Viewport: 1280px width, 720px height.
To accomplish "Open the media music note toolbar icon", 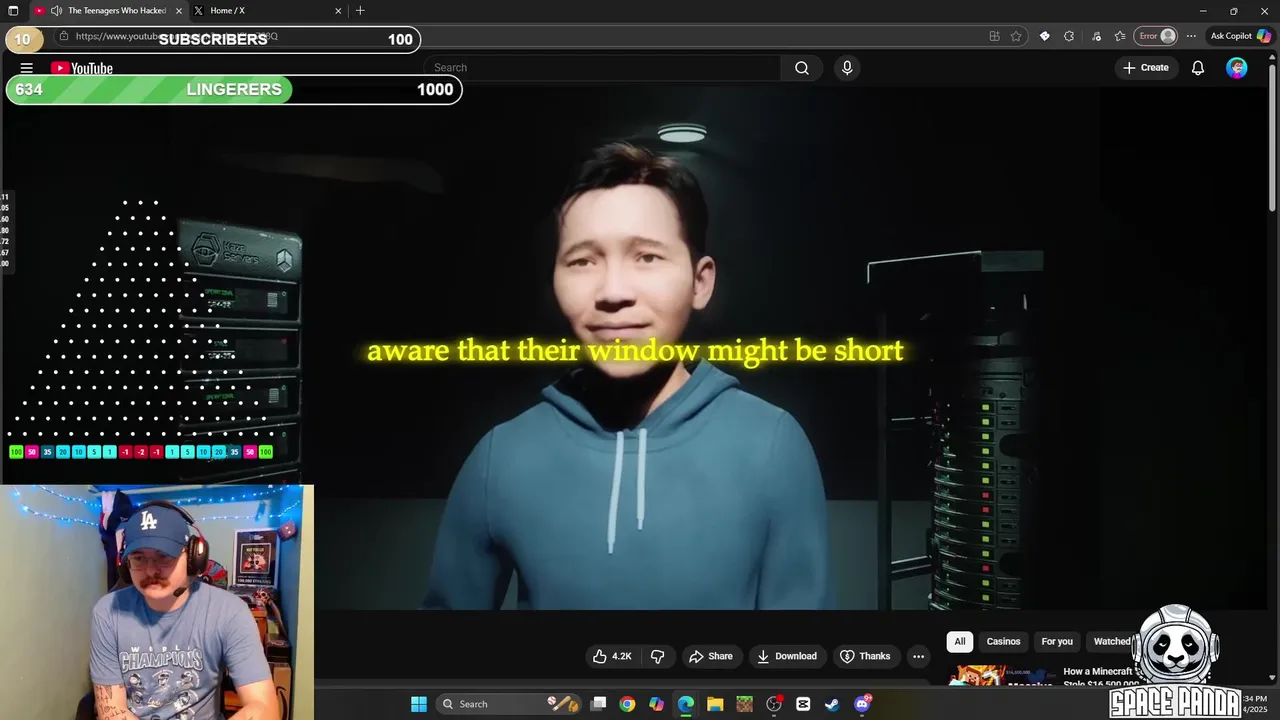I will 1096,36.
